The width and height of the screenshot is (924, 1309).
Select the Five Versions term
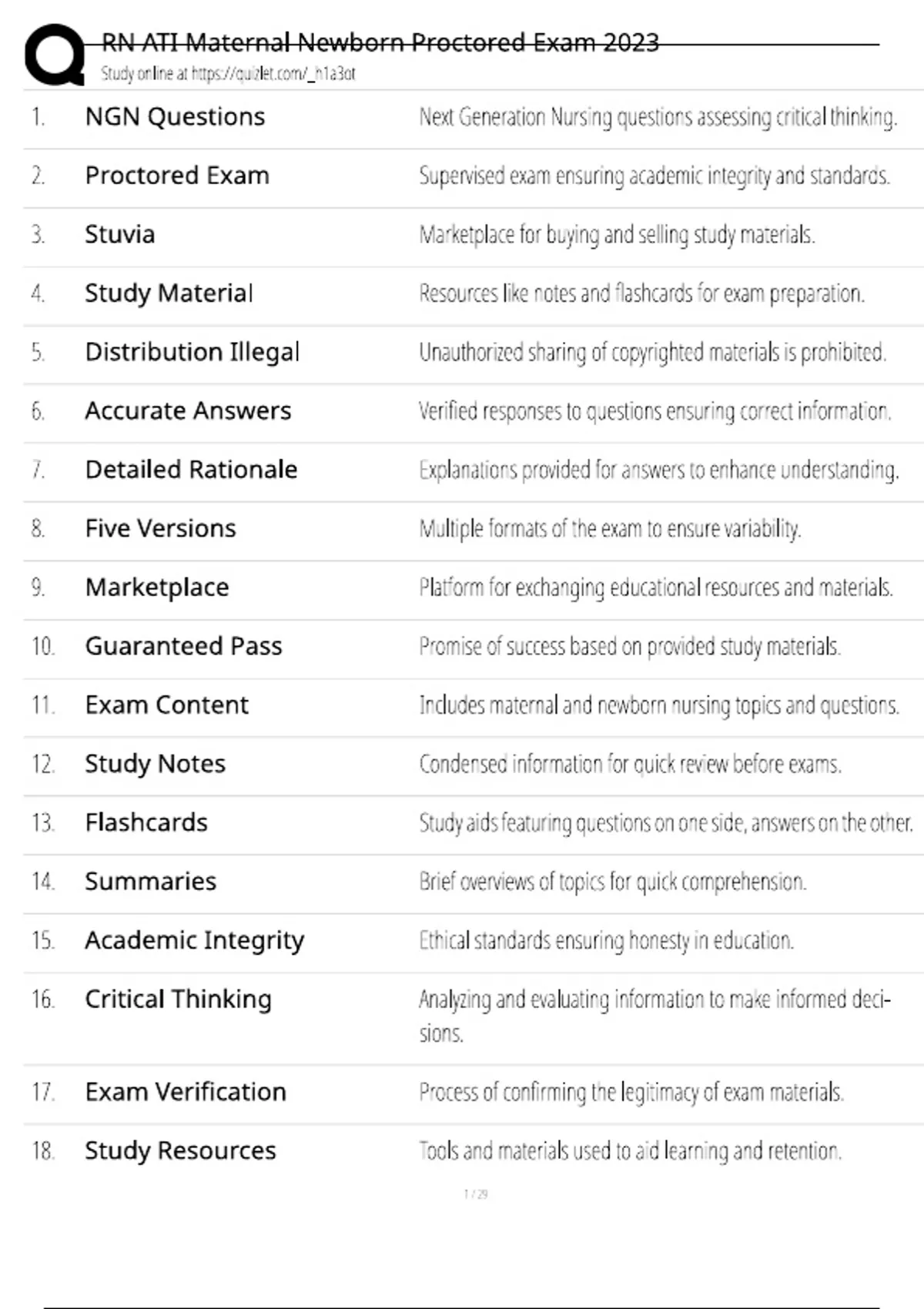coord(160,529)
